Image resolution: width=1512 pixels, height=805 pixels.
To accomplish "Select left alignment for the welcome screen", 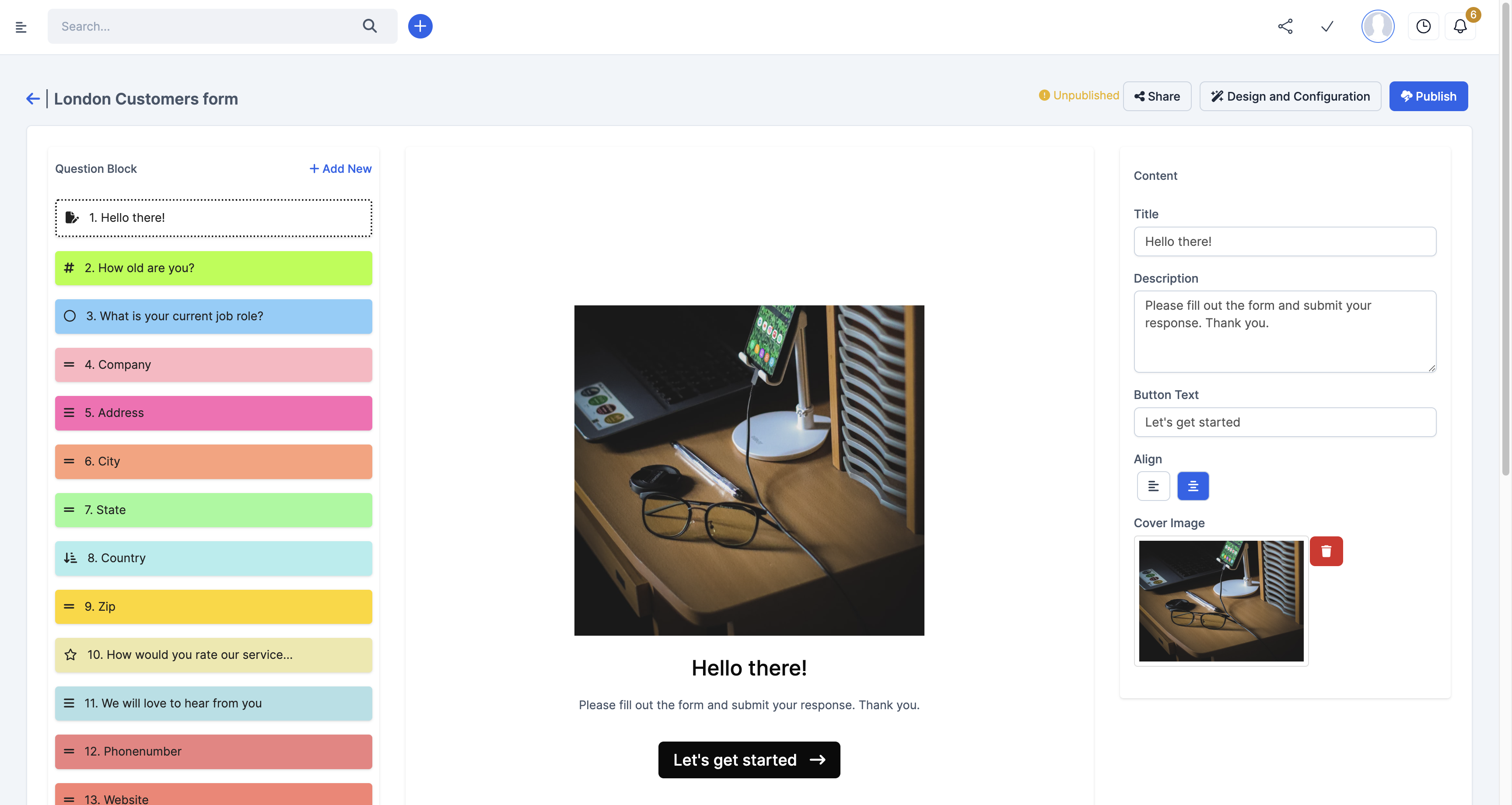I will point(1153,486).
